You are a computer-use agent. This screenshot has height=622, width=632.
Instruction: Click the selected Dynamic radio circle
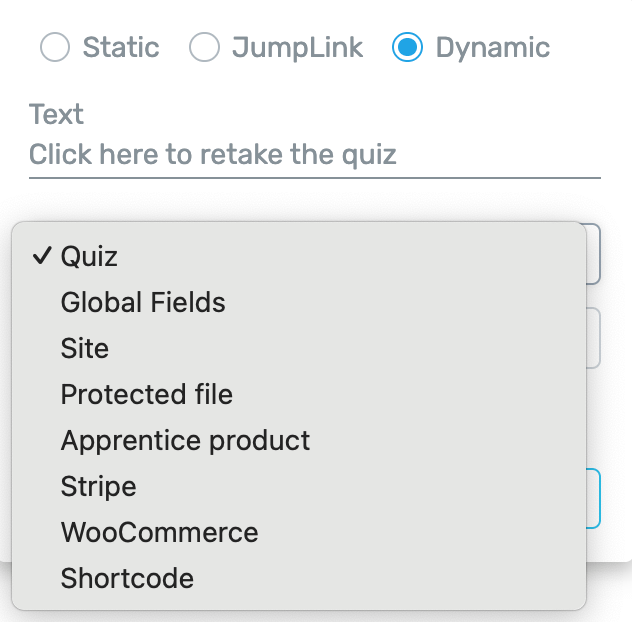coord(407,47)
